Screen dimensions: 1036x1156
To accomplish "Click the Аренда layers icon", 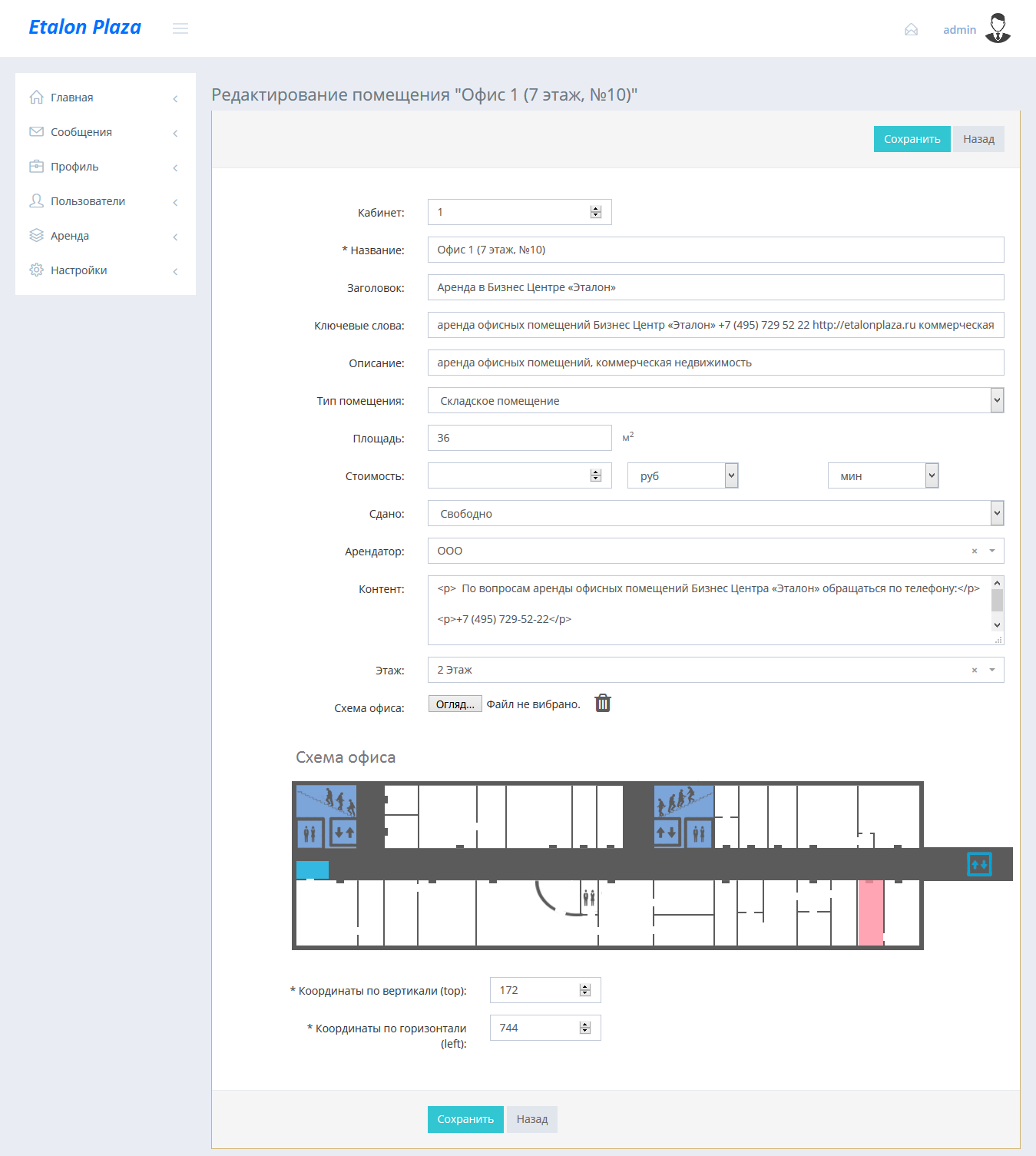I will tap(36, 236).
